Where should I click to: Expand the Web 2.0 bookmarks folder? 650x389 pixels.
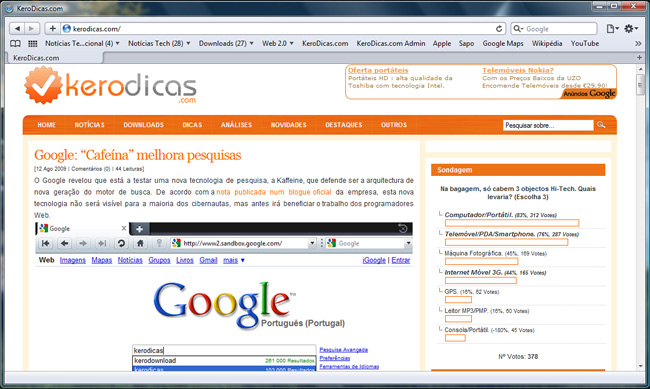click(277, 44)
